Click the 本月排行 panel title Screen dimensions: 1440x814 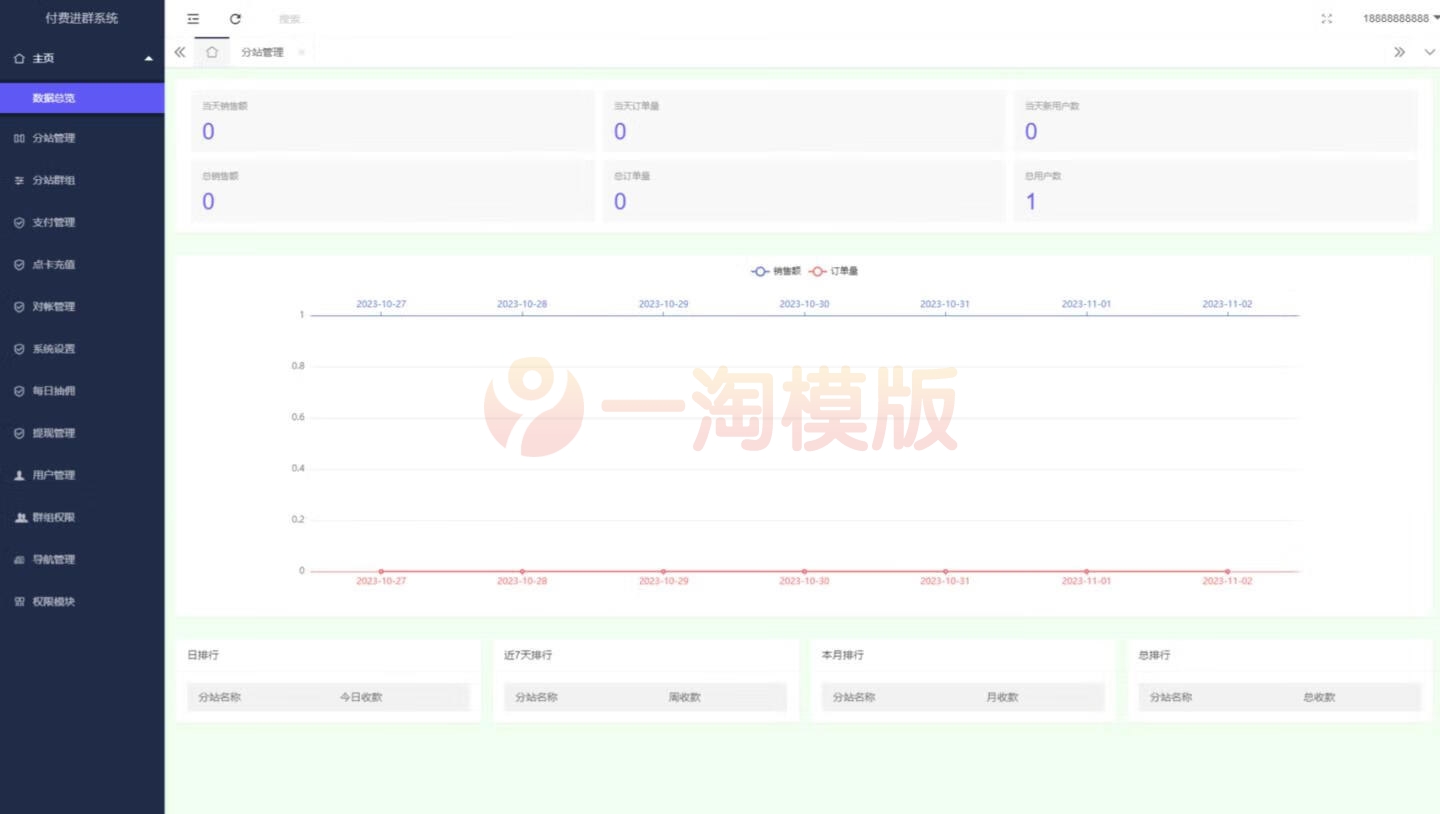coord(843,655)
